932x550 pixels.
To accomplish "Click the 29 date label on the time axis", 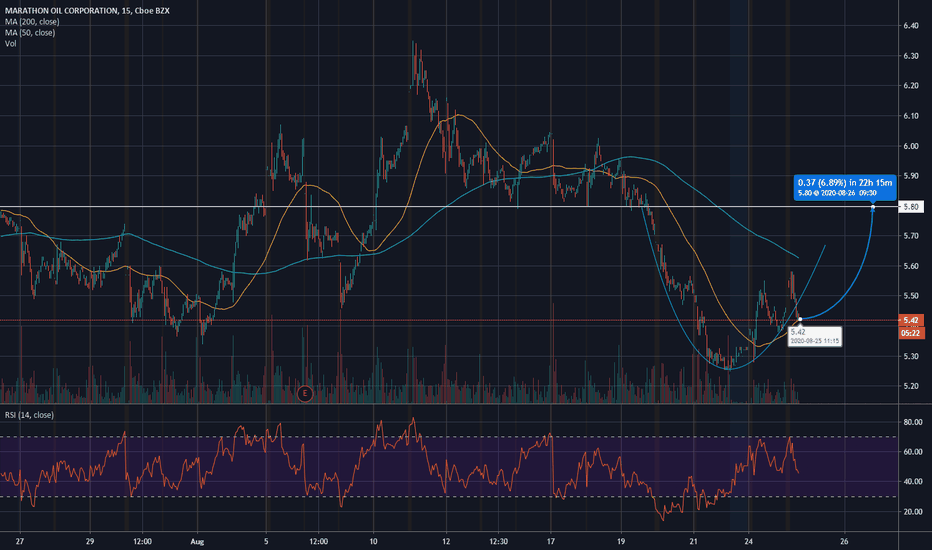I will point(90,542).
